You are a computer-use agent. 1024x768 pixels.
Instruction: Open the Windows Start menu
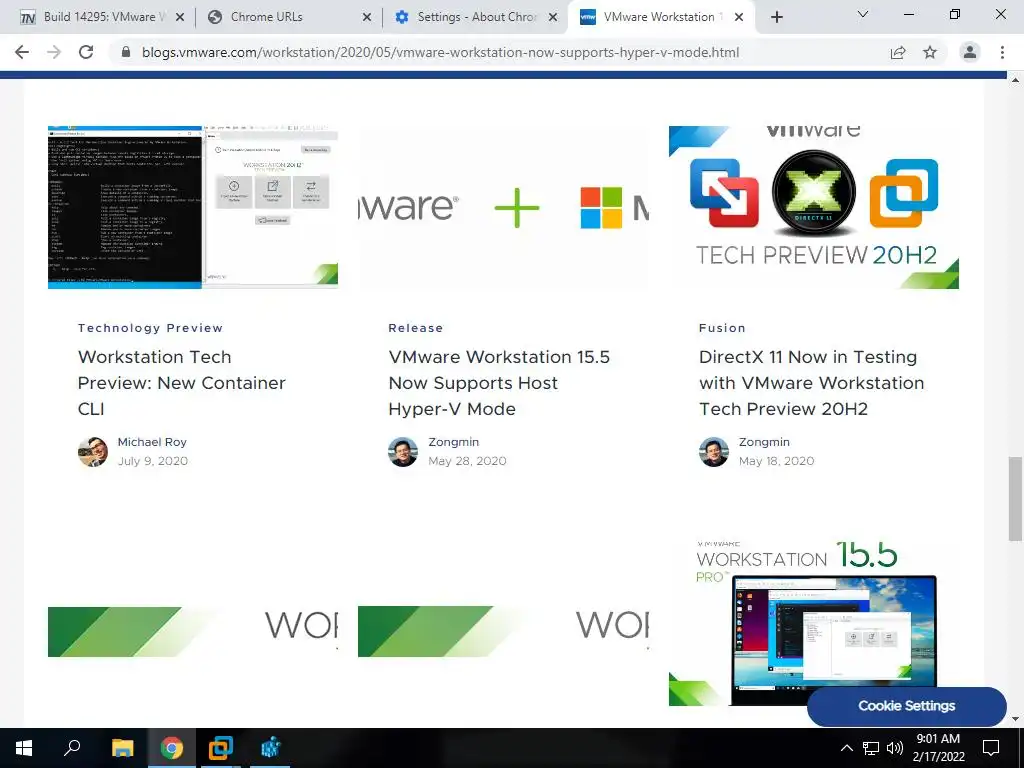point(24,748)
